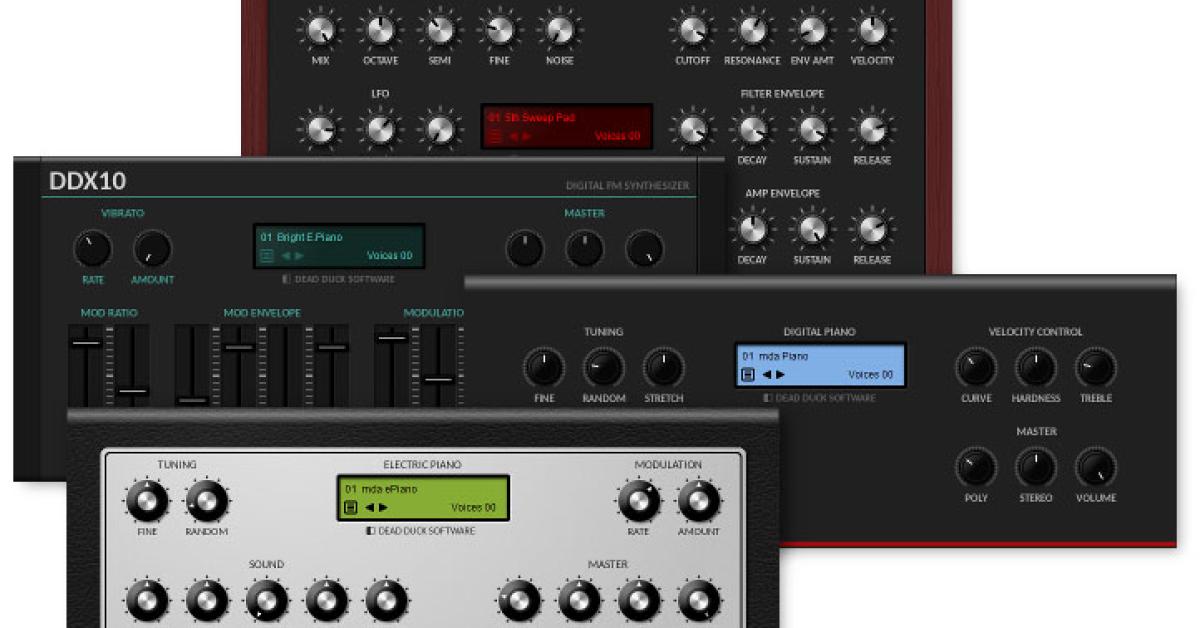The width and height of the screenshot is (1200, 628).
Task: Click the MIX knob on the red synth
Action: point(319,30)
